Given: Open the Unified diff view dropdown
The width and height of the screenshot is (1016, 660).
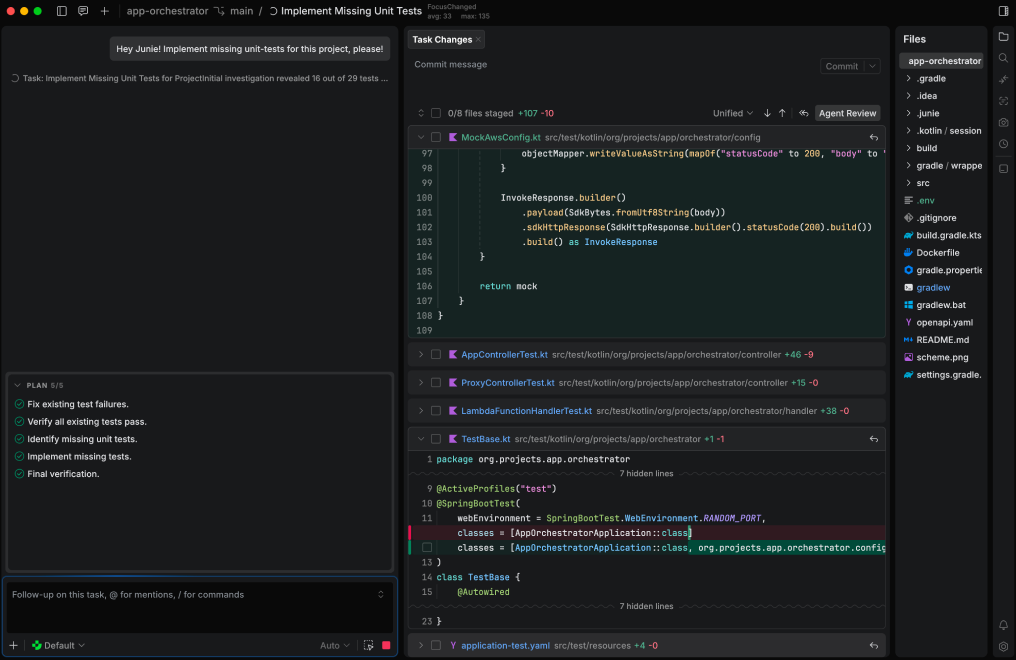Looking at the screenshot, I should pos(733,114).
